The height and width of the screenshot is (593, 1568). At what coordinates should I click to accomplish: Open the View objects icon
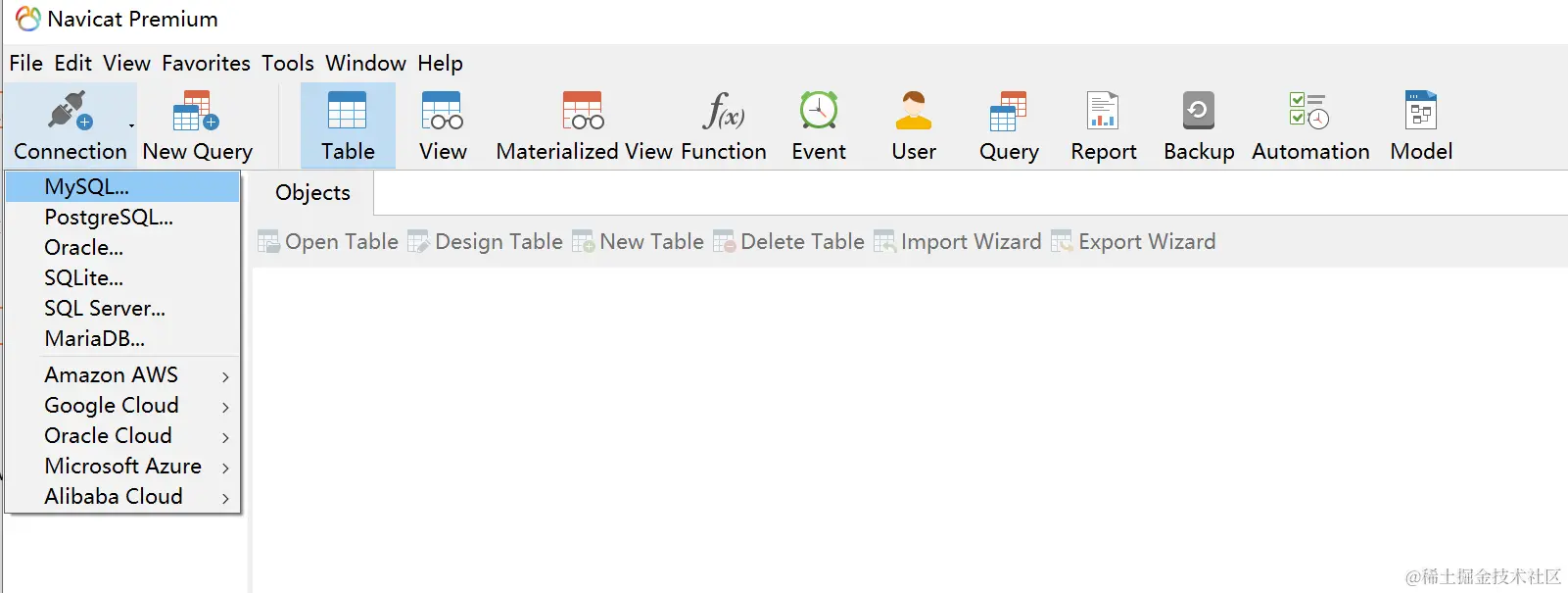click(442, 112)
